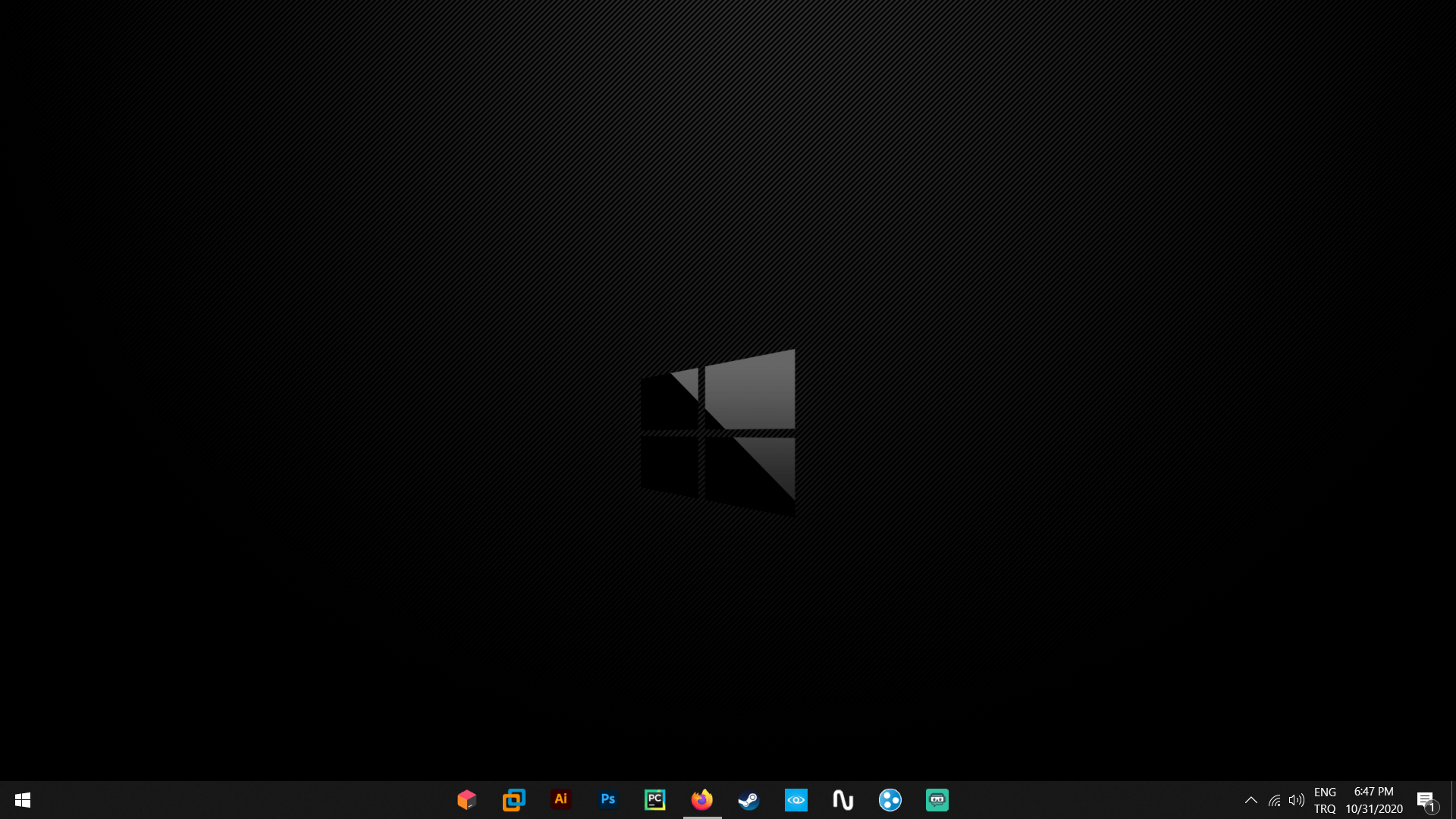Viewport: 1456px width, 819px height.
Task: Open VMware Workstation from the taskbar
Action: [513, 800]
